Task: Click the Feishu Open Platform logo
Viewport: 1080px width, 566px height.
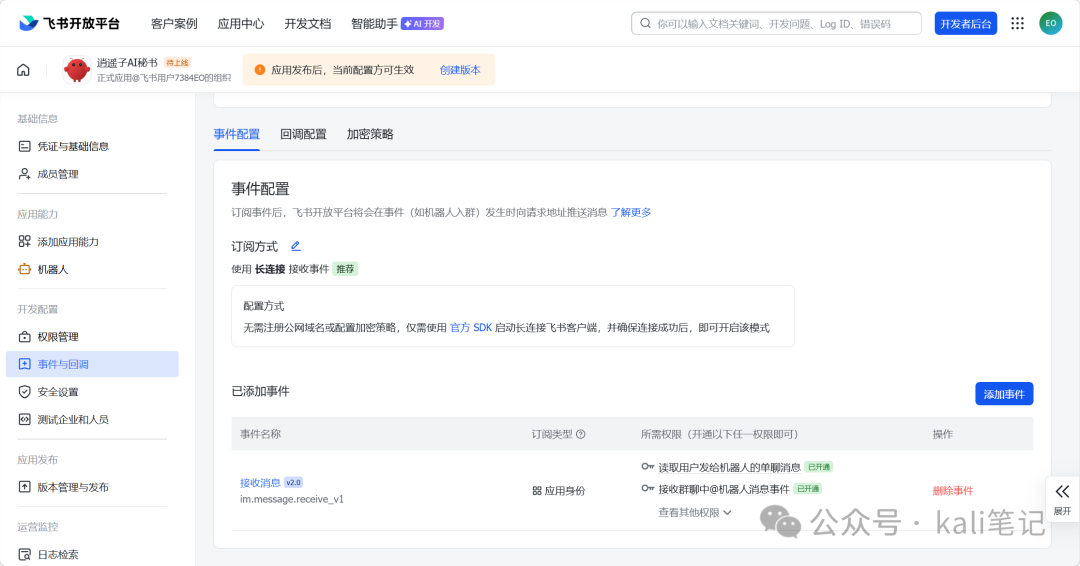Action: tap(69, 23)
